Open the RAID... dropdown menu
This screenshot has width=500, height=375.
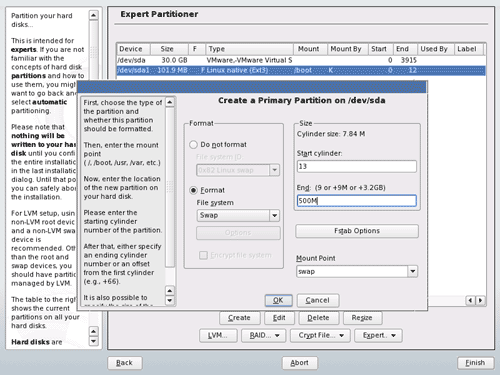(265, 336)
